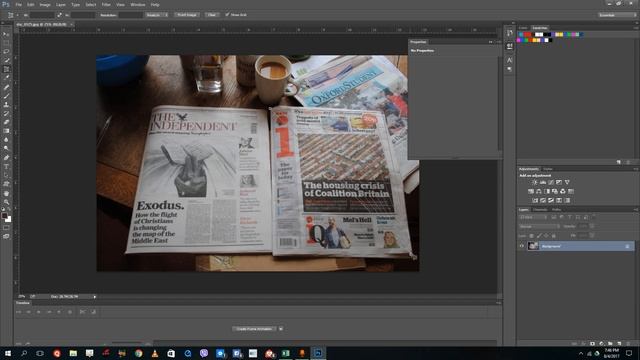Click the Clear button
This screenshot has width=640, height=360.
(x=211, y=15)
